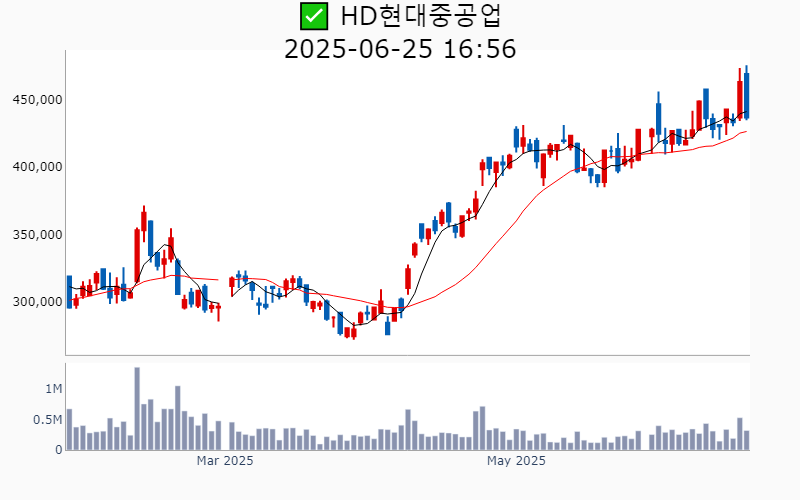Click the 450,000 price axis label

point(37,100)
